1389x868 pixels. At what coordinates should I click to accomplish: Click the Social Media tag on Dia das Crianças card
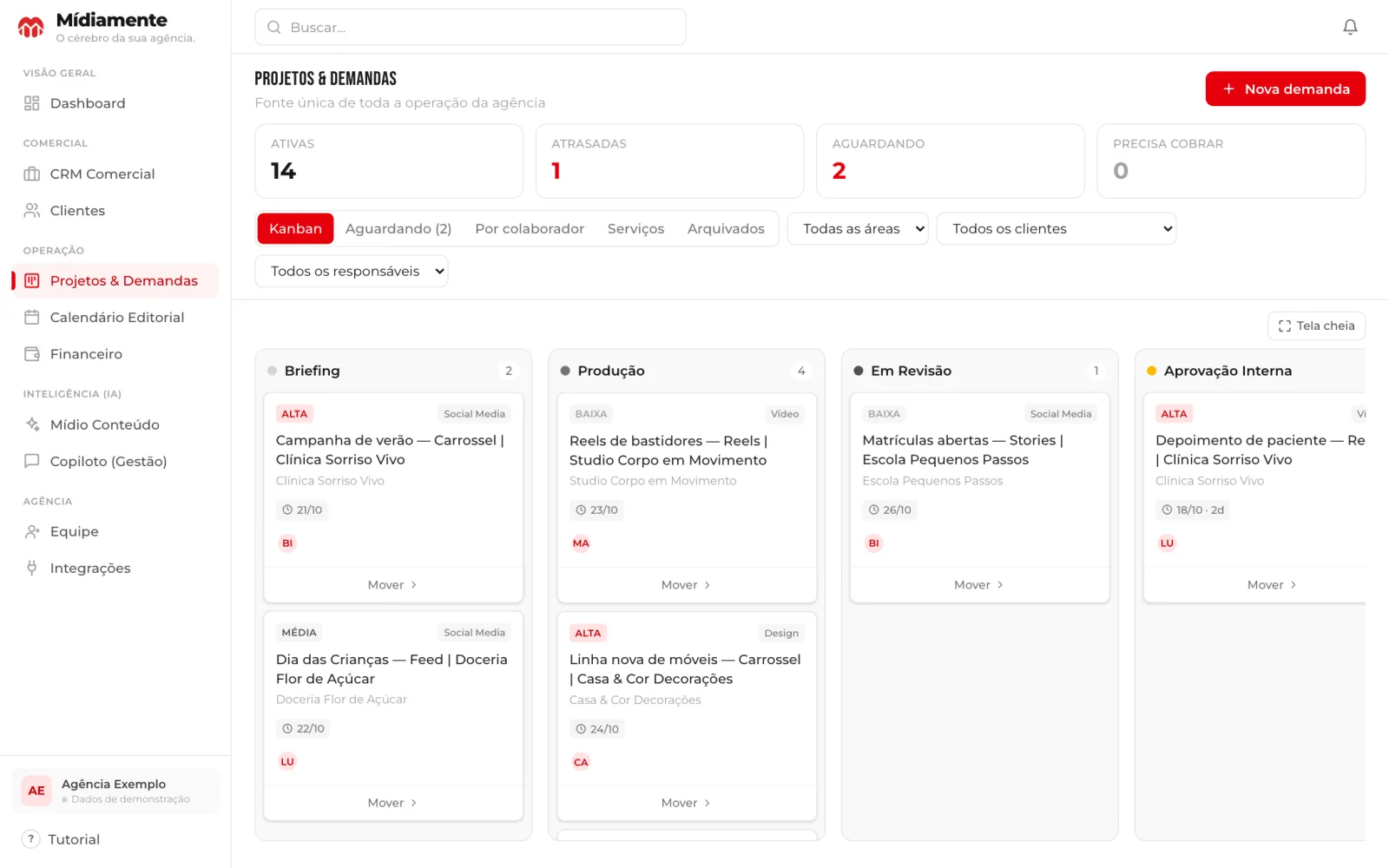474,633
